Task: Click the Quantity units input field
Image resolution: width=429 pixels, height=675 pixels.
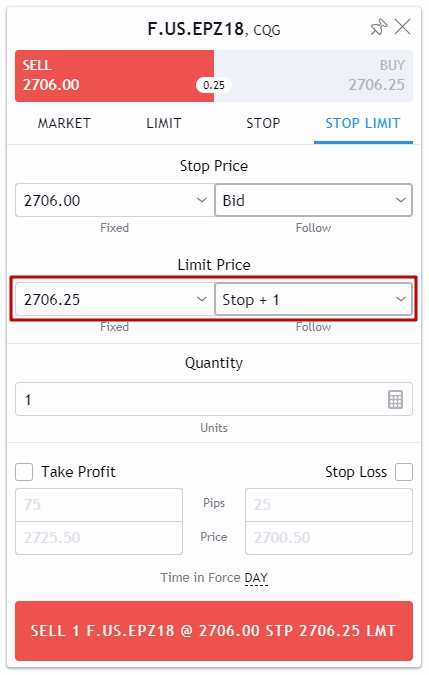Action: (x=214, y=399)
